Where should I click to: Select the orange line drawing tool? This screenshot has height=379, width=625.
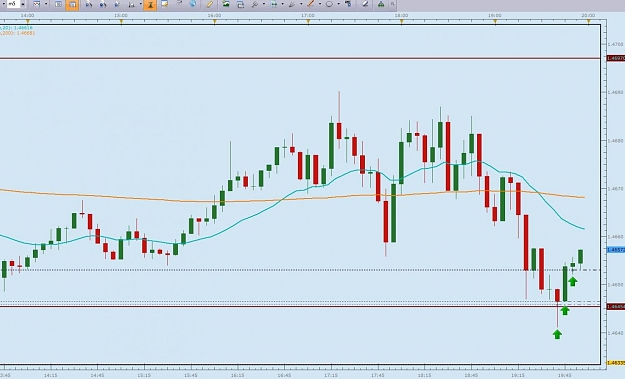[311, 4]
